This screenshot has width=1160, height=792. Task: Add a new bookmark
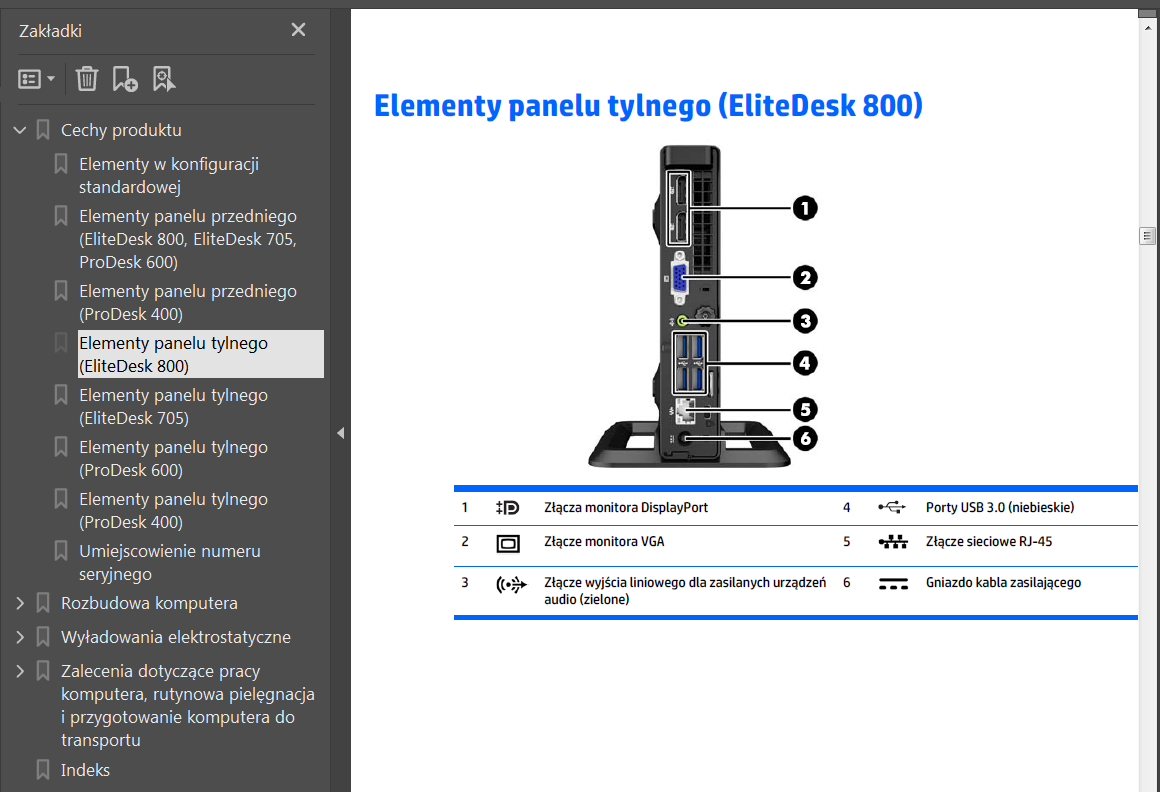coord(124,78)
